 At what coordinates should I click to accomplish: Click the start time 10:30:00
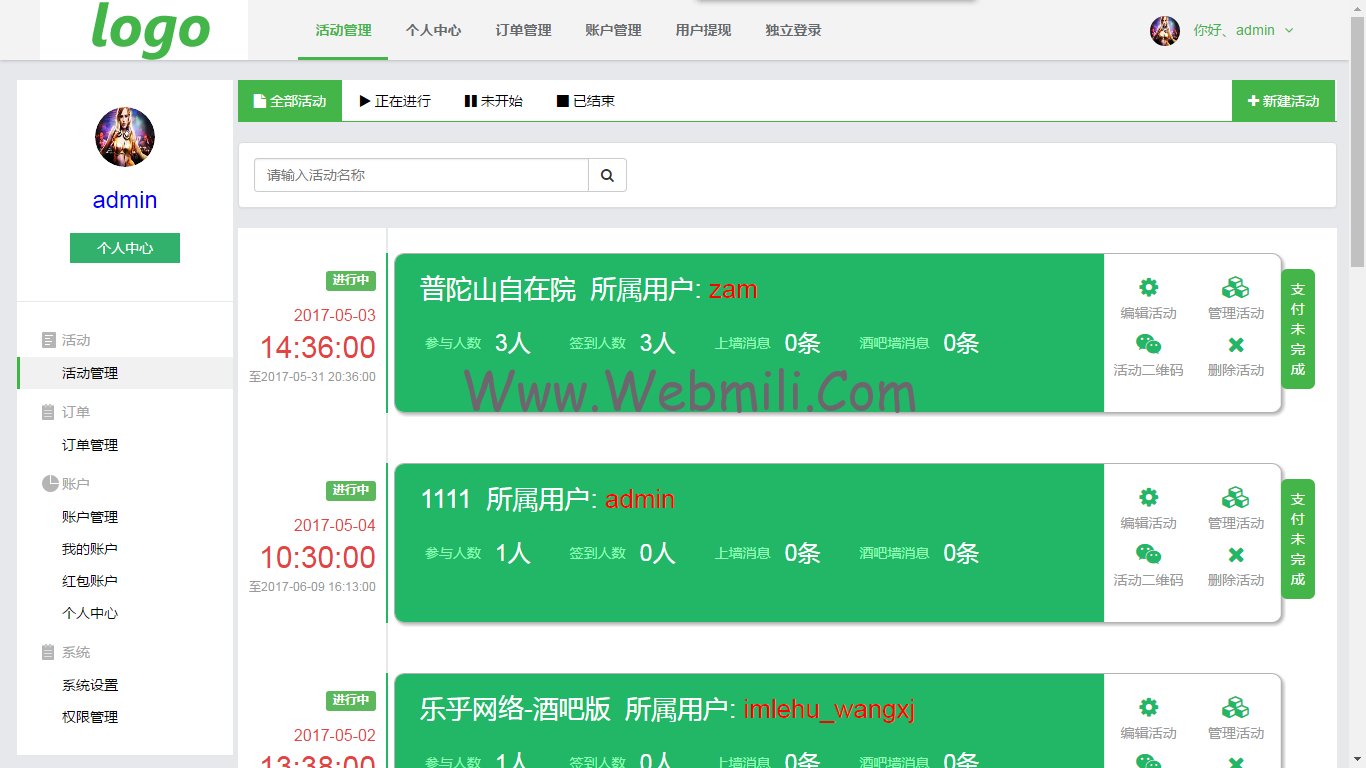[x=318, y=558]
